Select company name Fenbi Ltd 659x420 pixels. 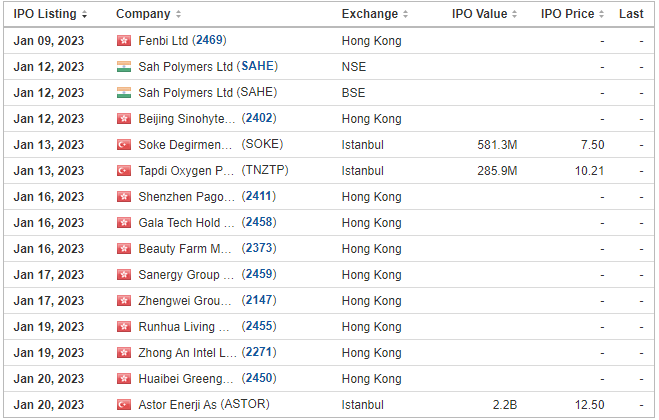click(163, 41)
